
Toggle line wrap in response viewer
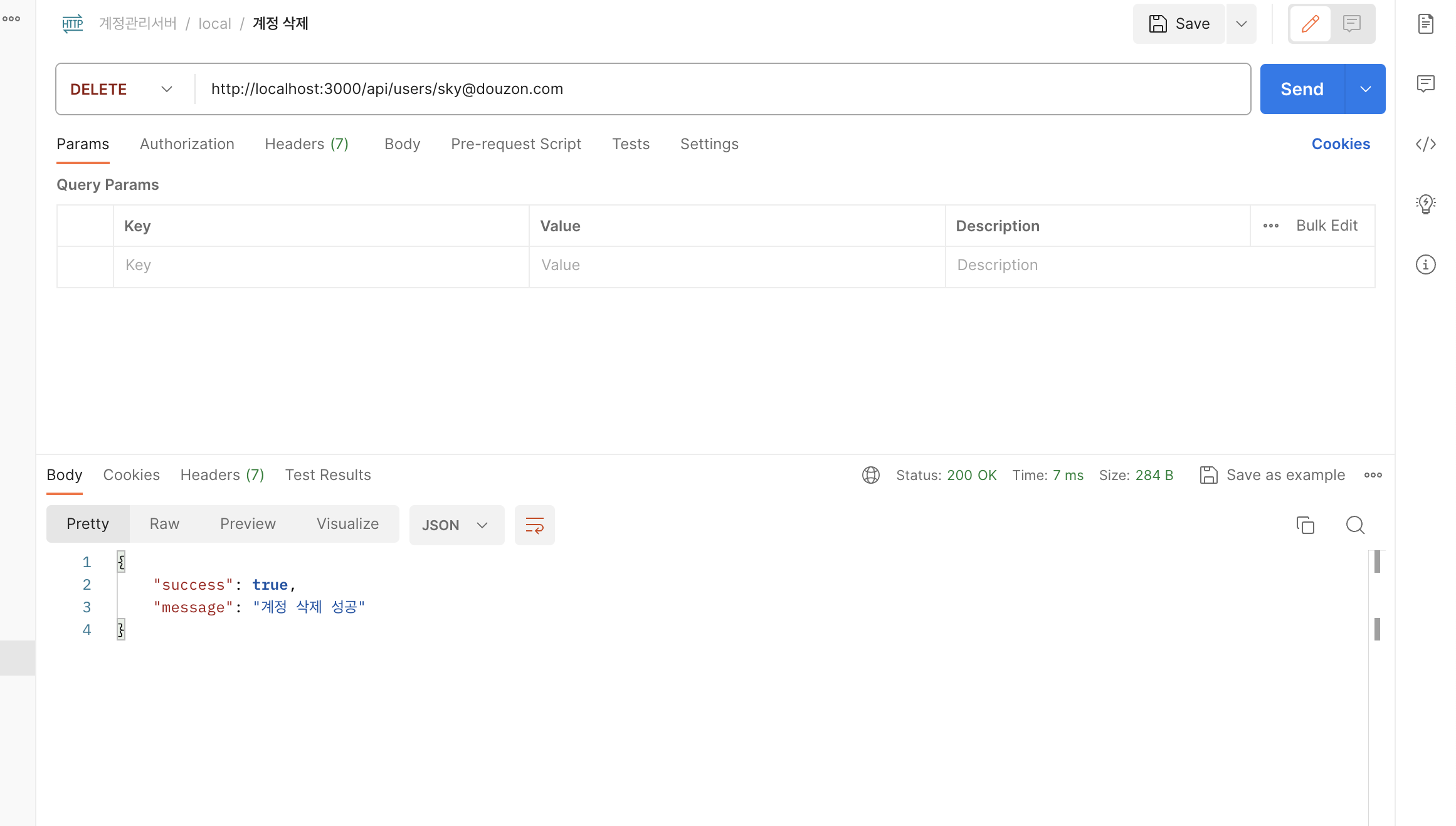[x=534, y=525]
